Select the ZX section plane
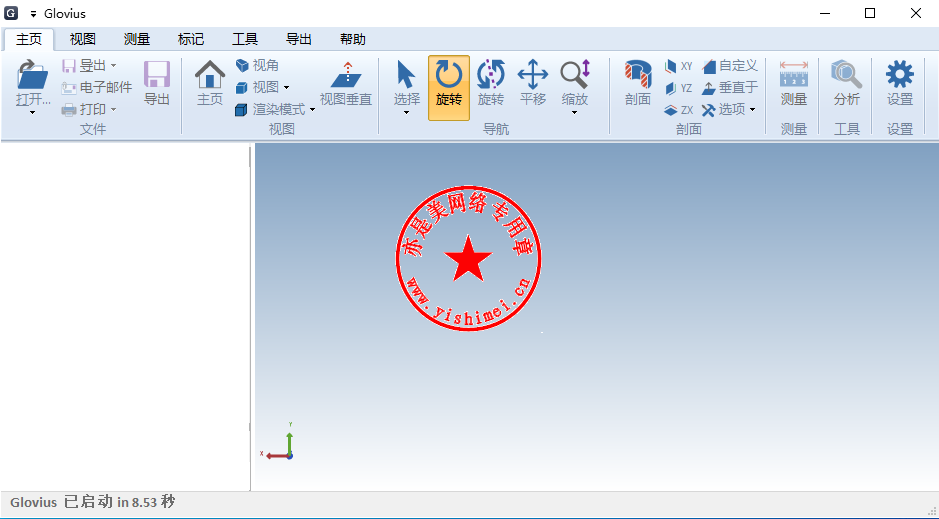This screenshot has width=939, height=519. point(678,110)
